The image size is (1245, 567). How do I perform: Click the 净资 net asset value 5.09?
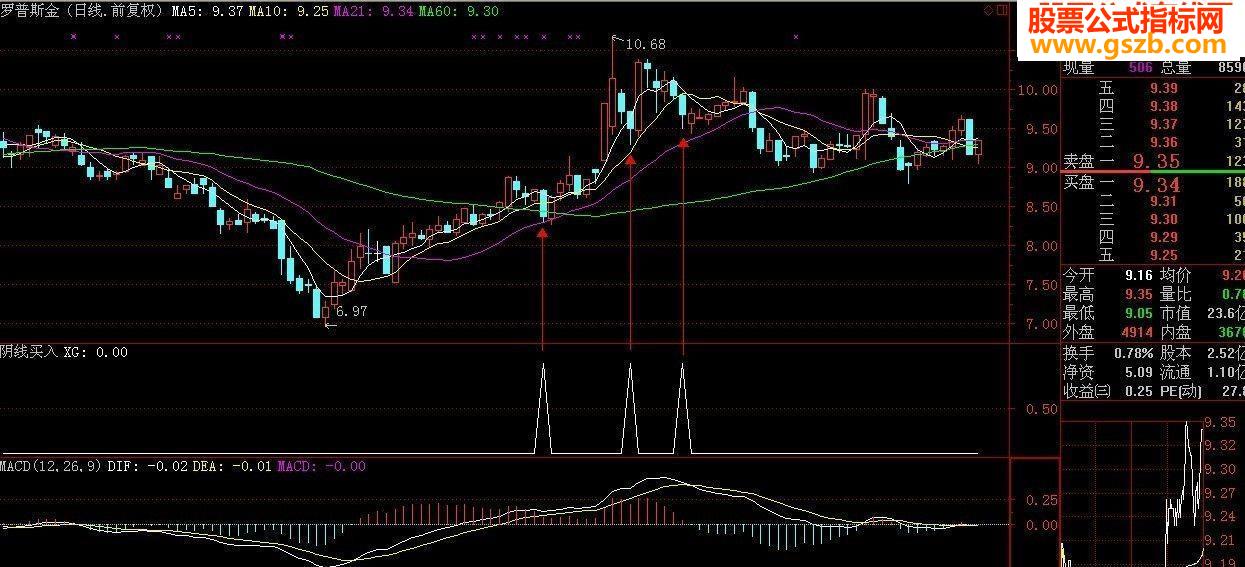1138,372
